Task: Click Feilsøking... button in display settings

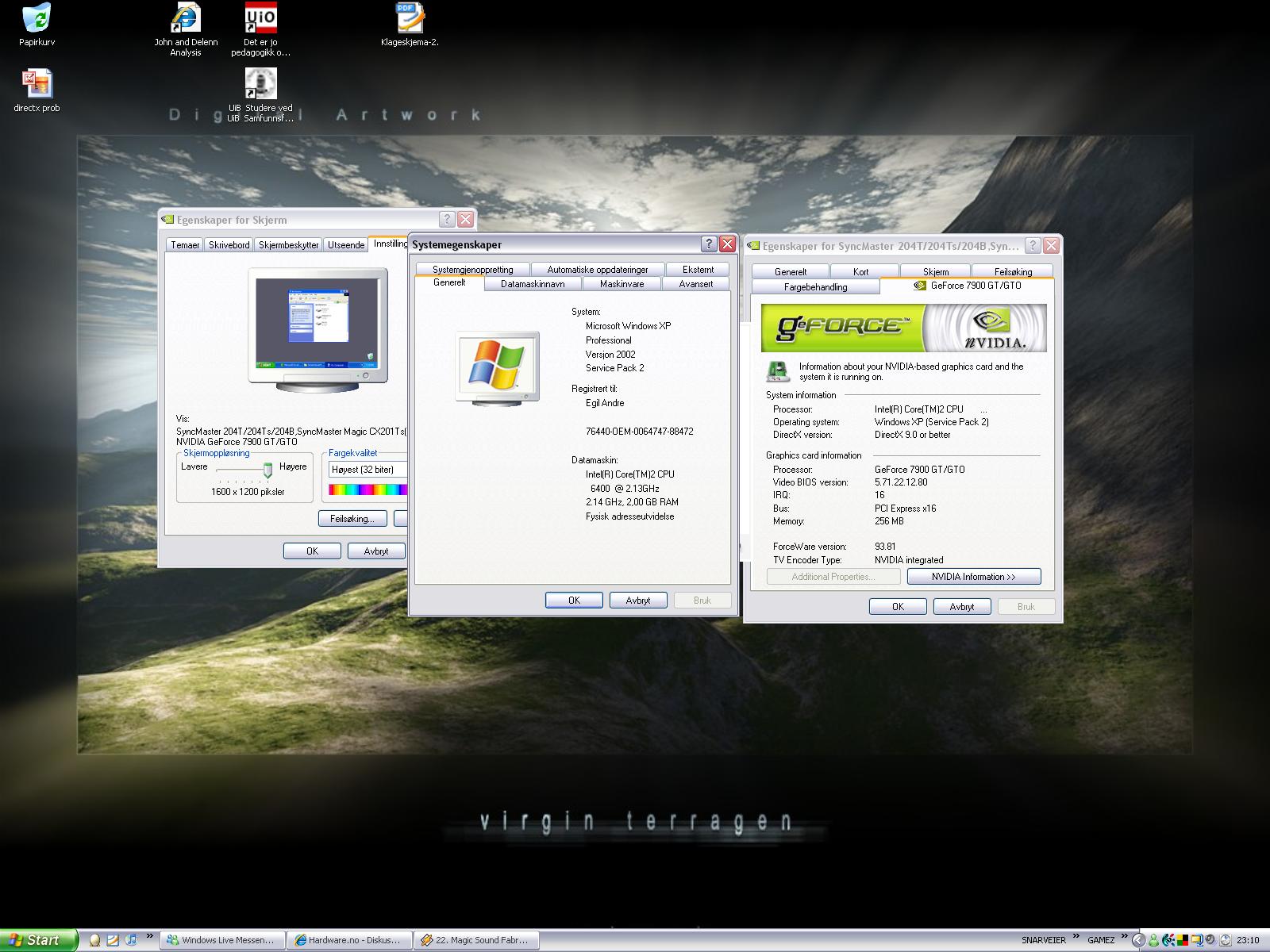Action: click(352, 519)
